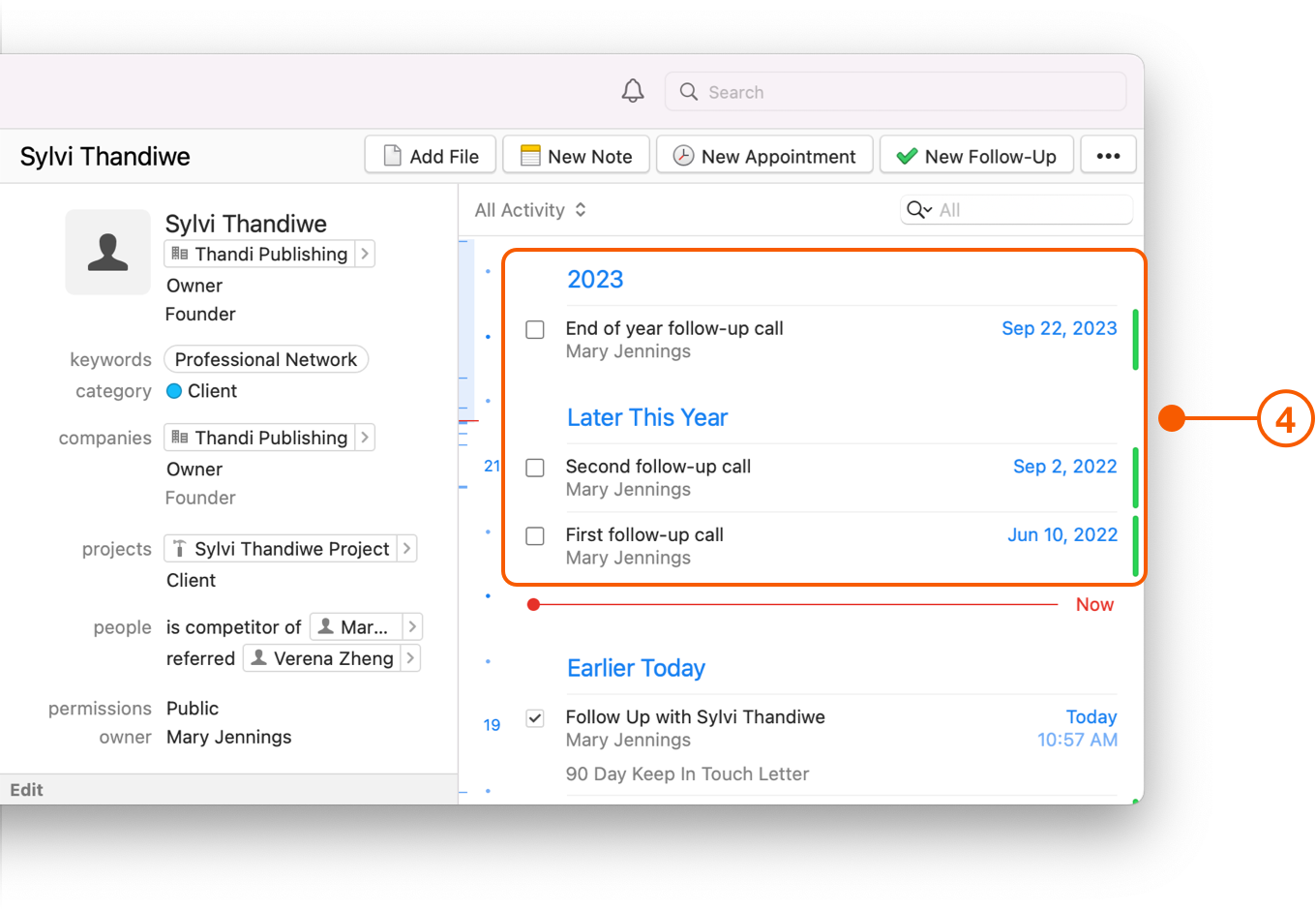The image size is (1316, 910).
Task: Open the All Activity filter dropdown
Action: 530,209
